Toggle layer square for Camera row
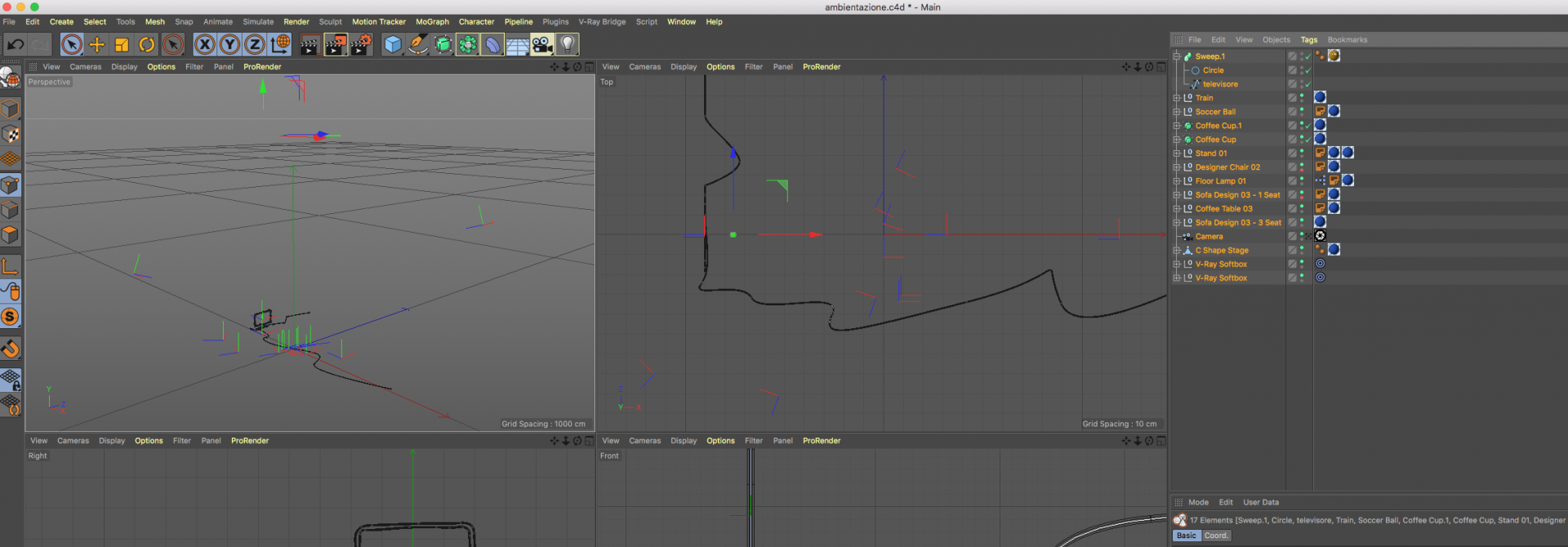Image resolution: width=1568 pixels, height=547 pixels. coord(1292,237)
